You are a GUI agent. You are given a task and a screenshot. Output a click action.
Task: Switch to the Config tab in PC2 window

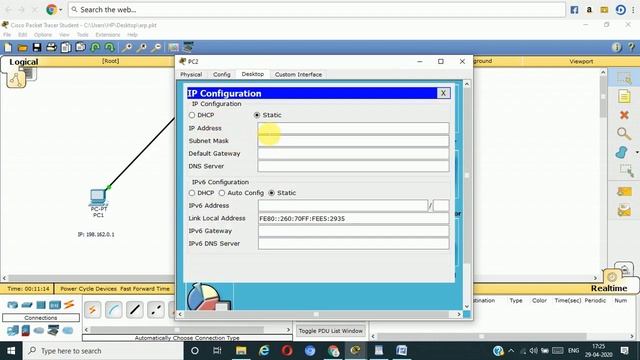click(x=222, y=75)
